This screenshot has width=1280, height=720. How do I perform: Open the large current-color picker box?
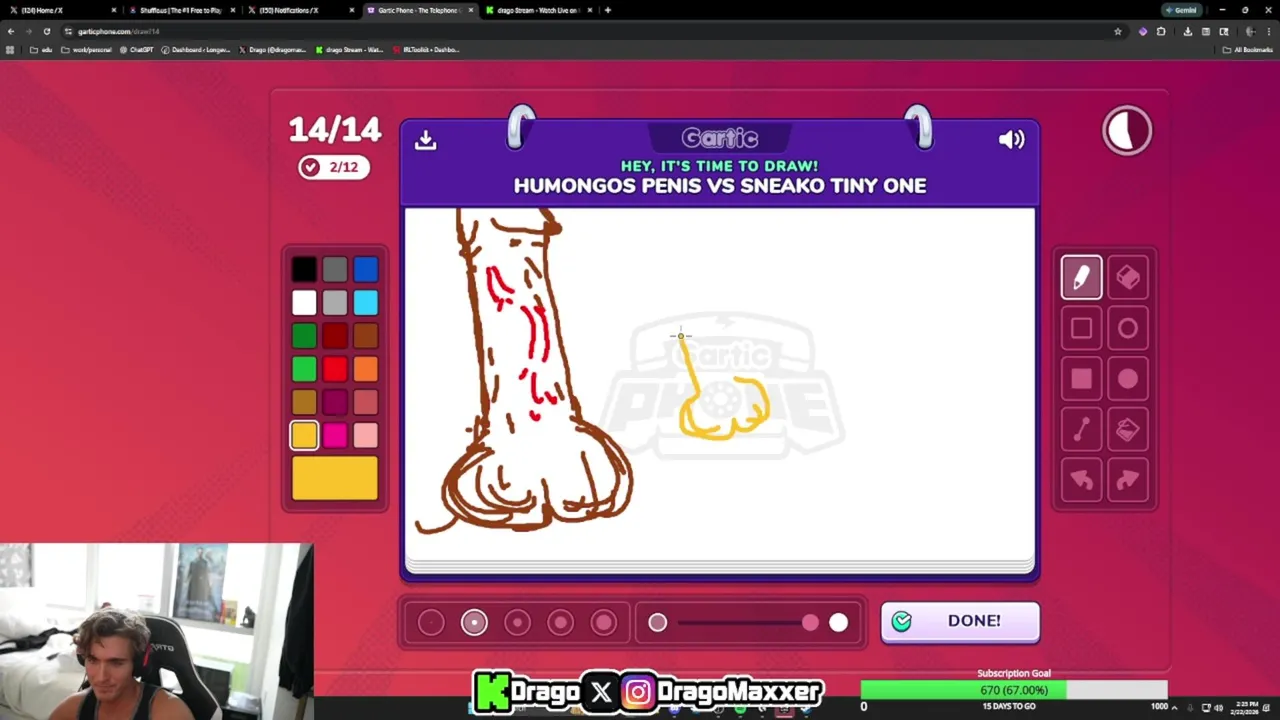click(x=335, y=478)
